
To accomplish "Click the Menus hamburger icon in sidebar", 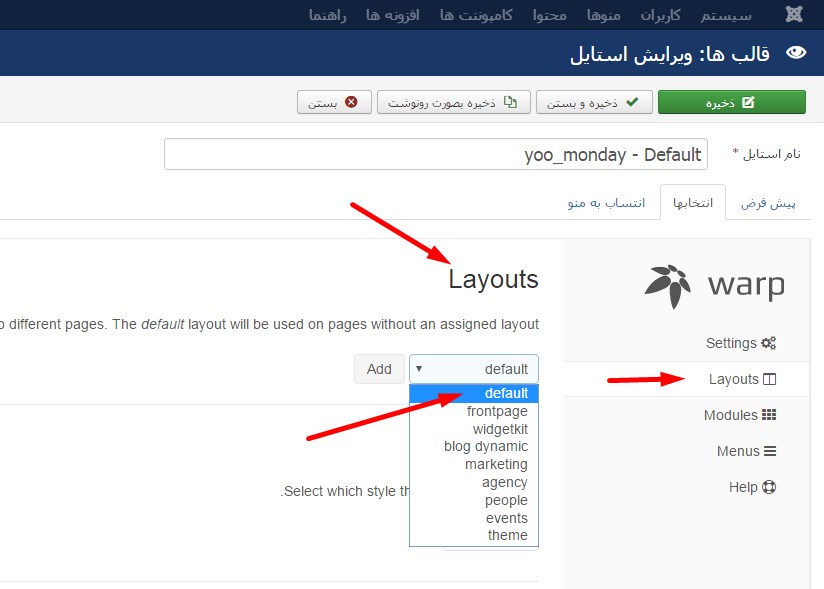I will 770,451.
